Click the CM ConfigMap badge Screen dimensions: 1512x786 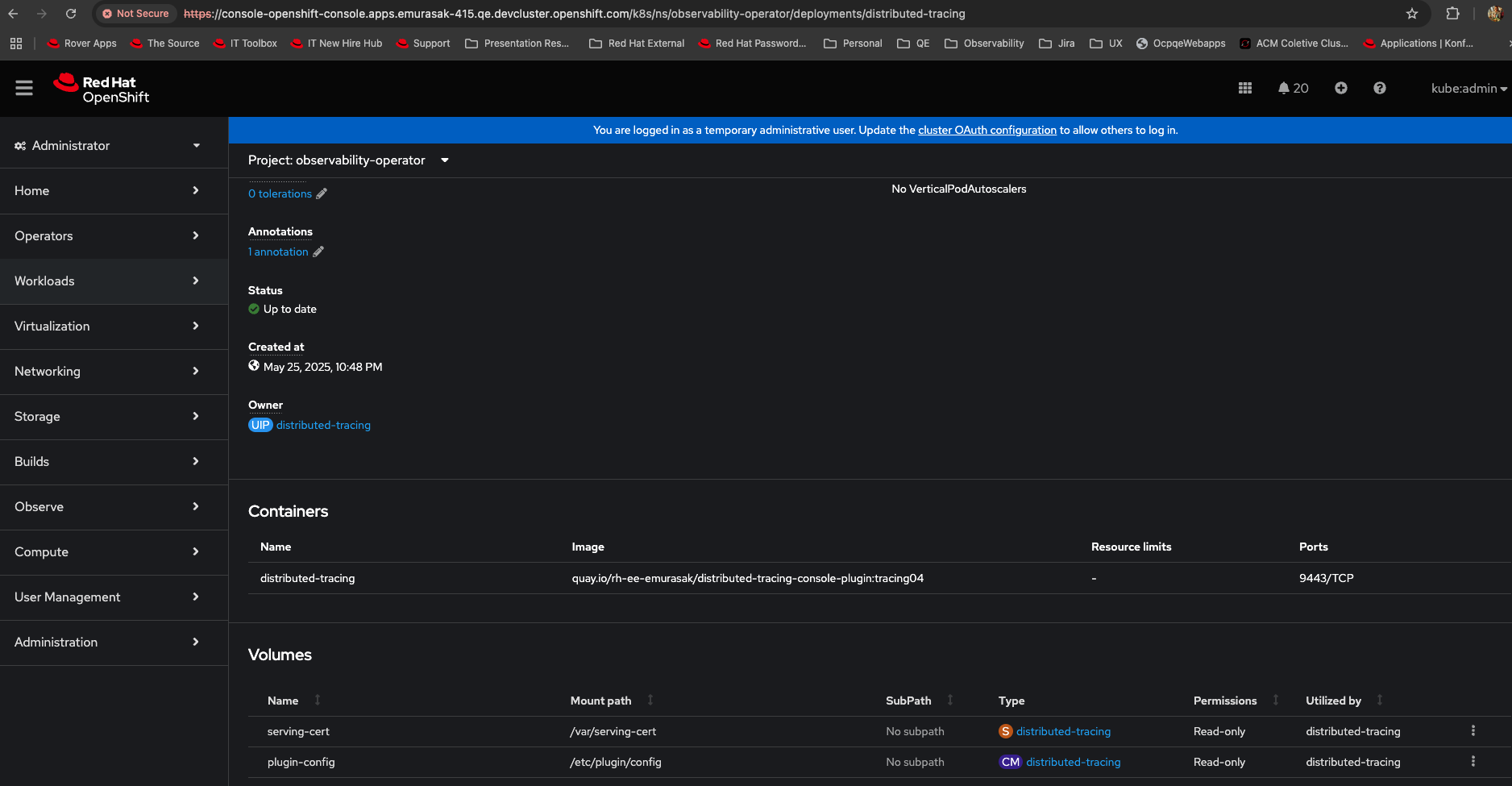(1011, 762)
